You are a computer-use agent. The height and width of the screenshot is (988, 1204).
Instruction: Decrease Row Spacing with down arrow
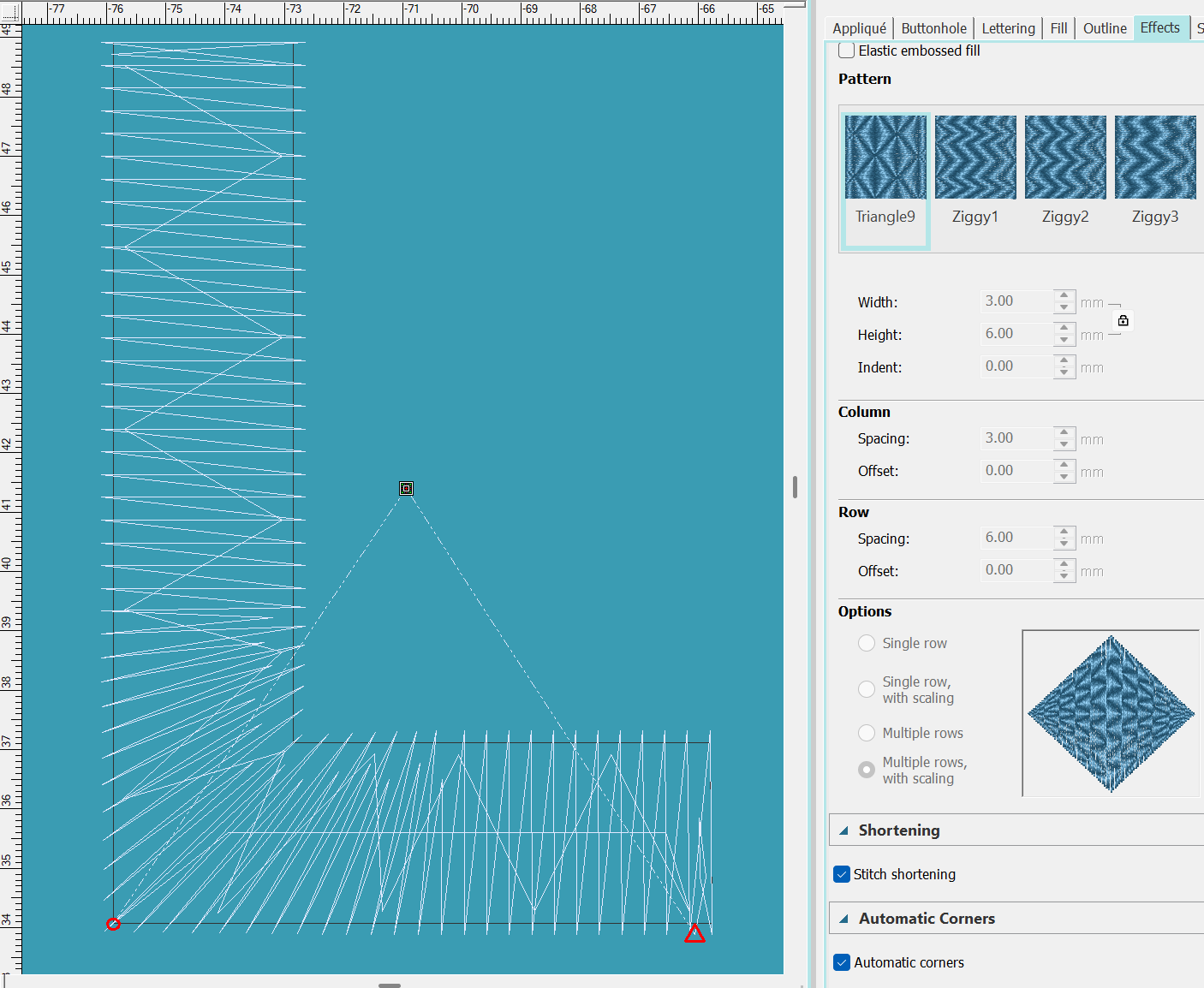[x=1064, y=544]
